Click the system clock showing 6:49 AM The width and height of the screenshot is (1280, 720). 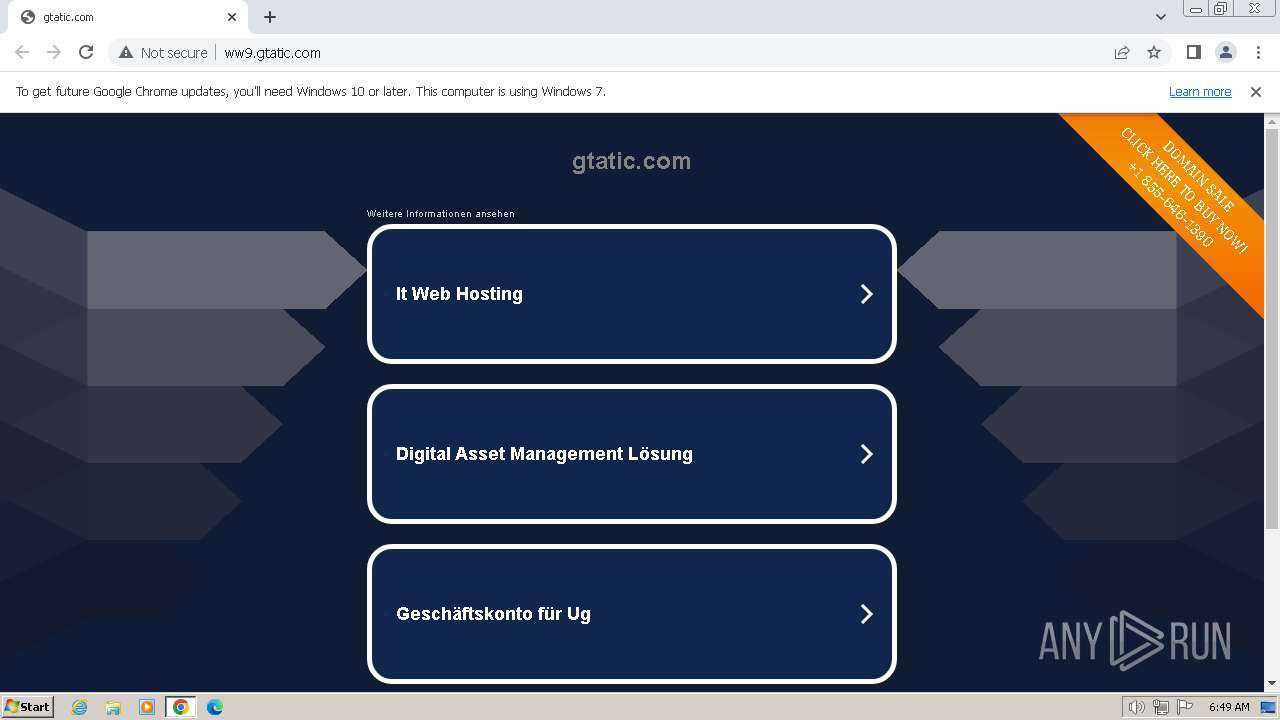[x=1229, y=707]
